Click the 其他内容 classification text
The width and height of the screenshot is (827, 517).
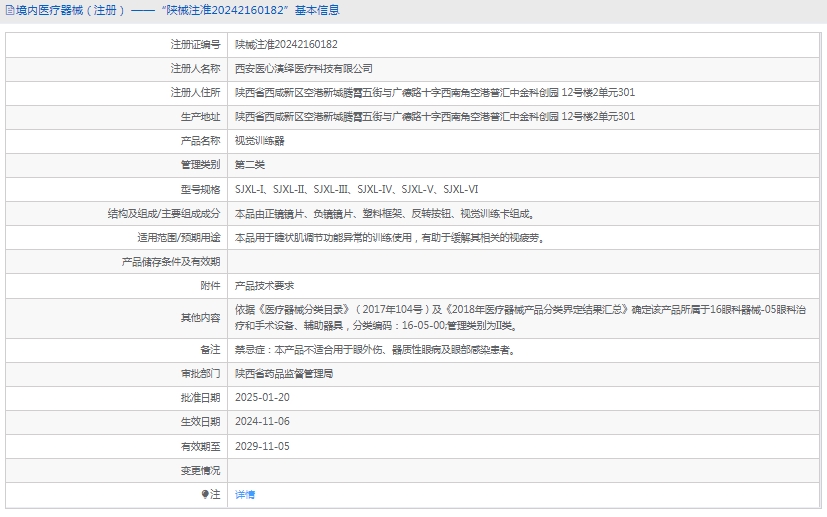coord(520,318)
